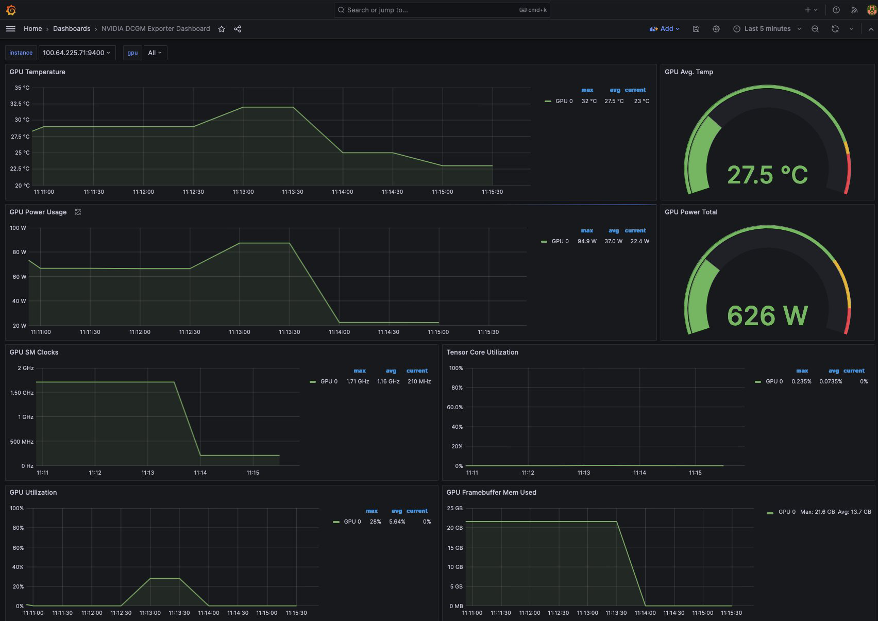Image resolution: width=879 pixels, height=622 pixels.
Task: Hide GPU 0 series in Tensor Core Utilization
Action: click(772, 381)
